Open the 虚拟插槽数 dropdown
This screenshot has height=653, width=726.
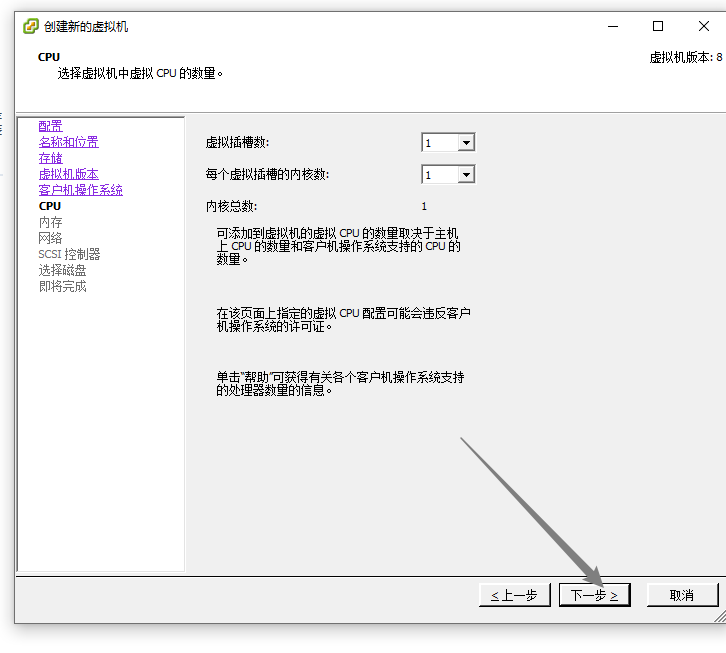point(466,143)
